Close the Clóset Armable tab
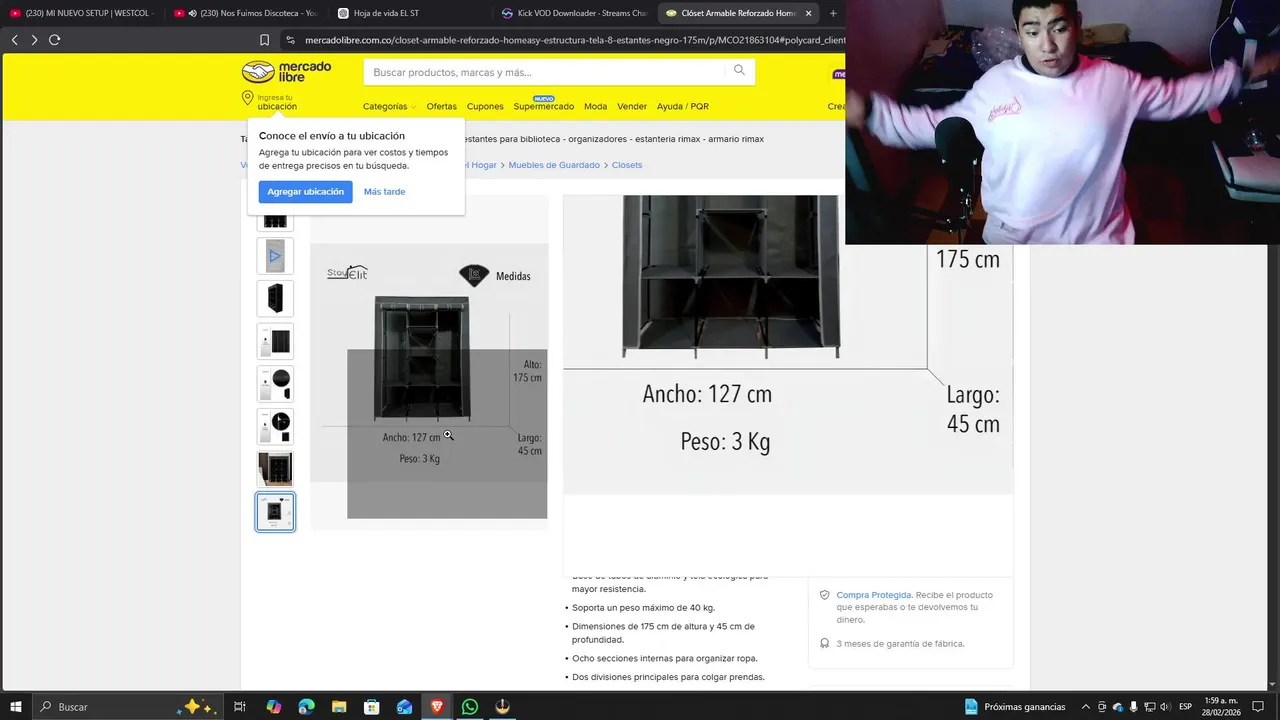The height and width of the screenshot is (720, 1280). 808,13
